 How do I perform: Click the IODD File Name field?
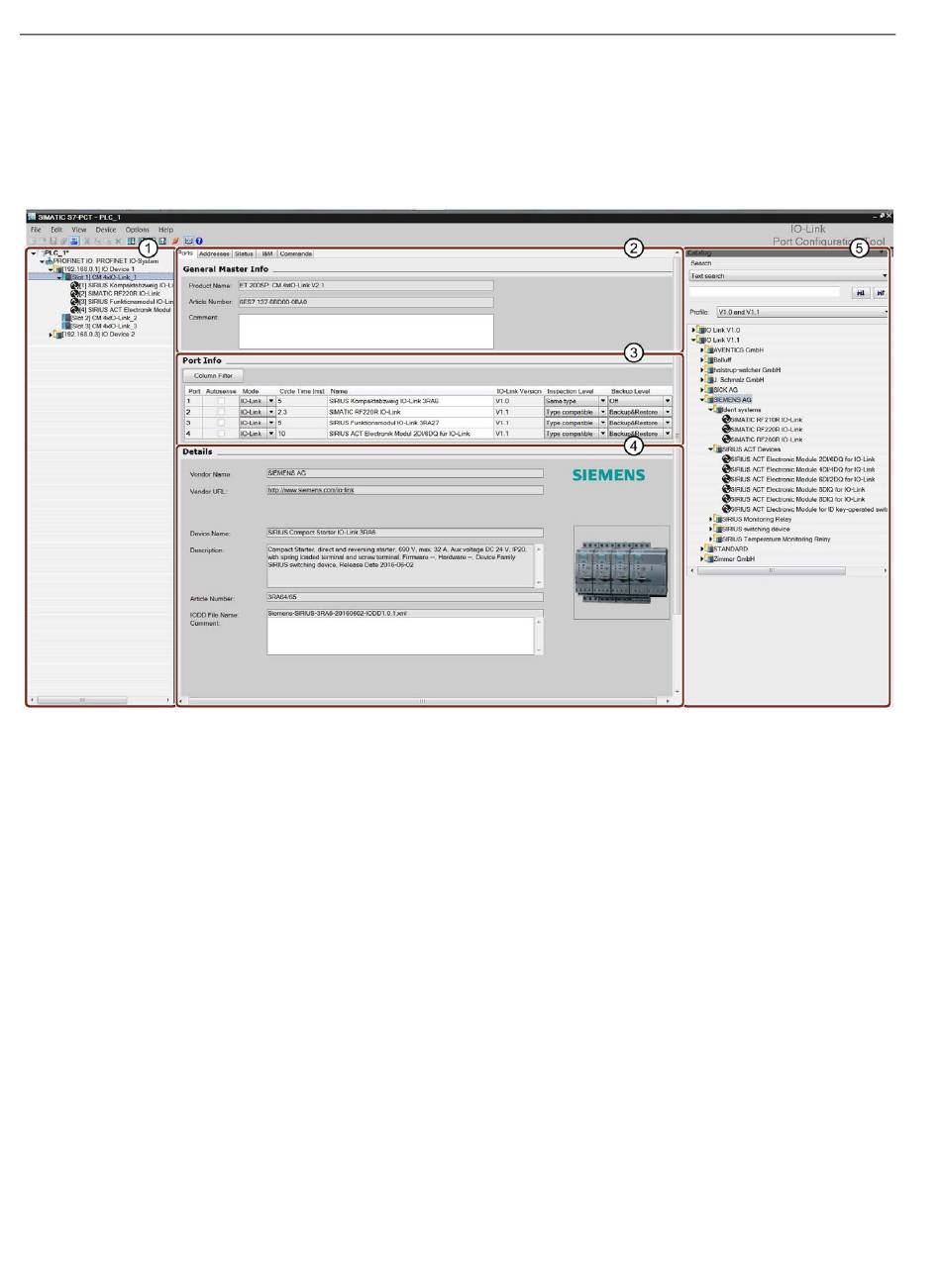(405, 614)
